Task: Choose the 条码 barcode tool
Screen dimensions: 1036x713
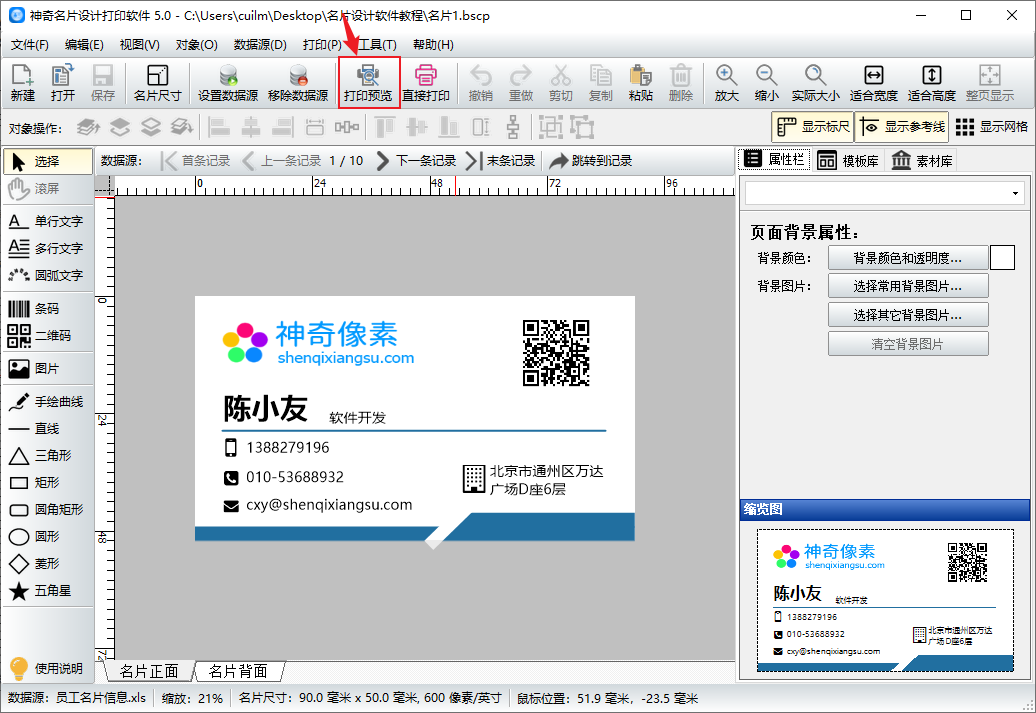Action: click(48, 309)
